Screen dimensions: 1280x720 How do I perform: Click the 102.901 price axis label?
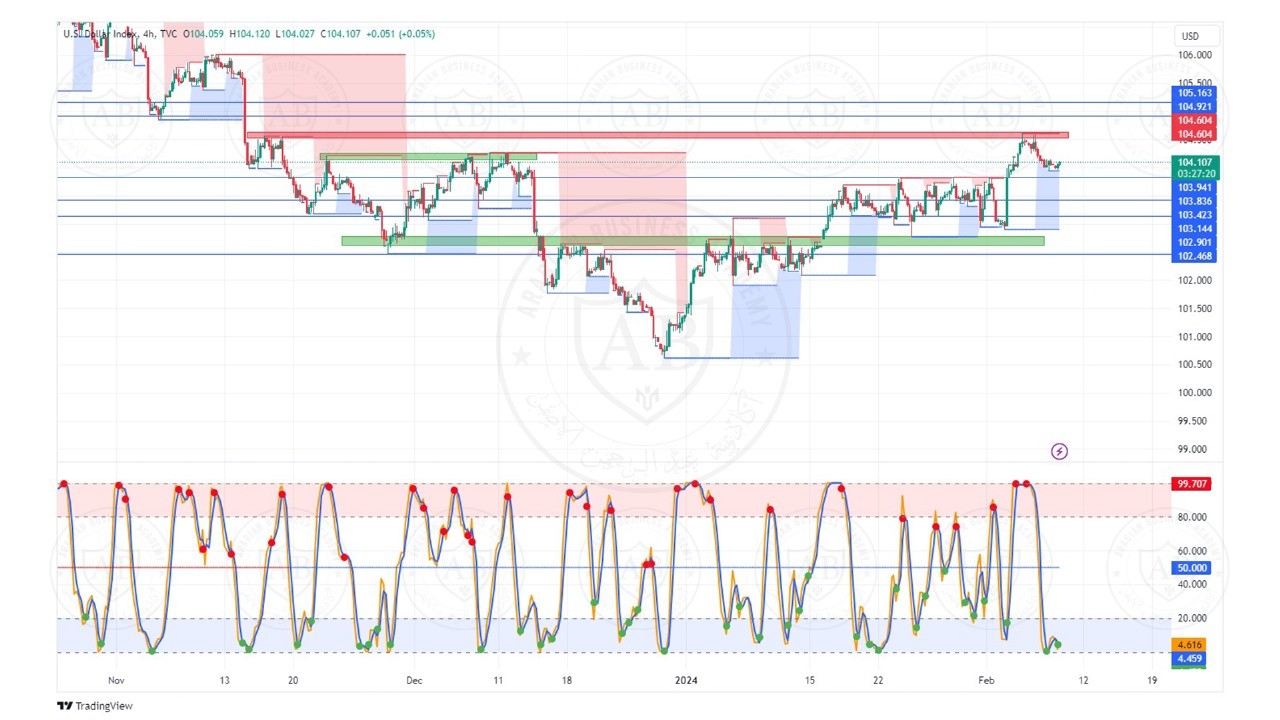[x=1195, y=242]
